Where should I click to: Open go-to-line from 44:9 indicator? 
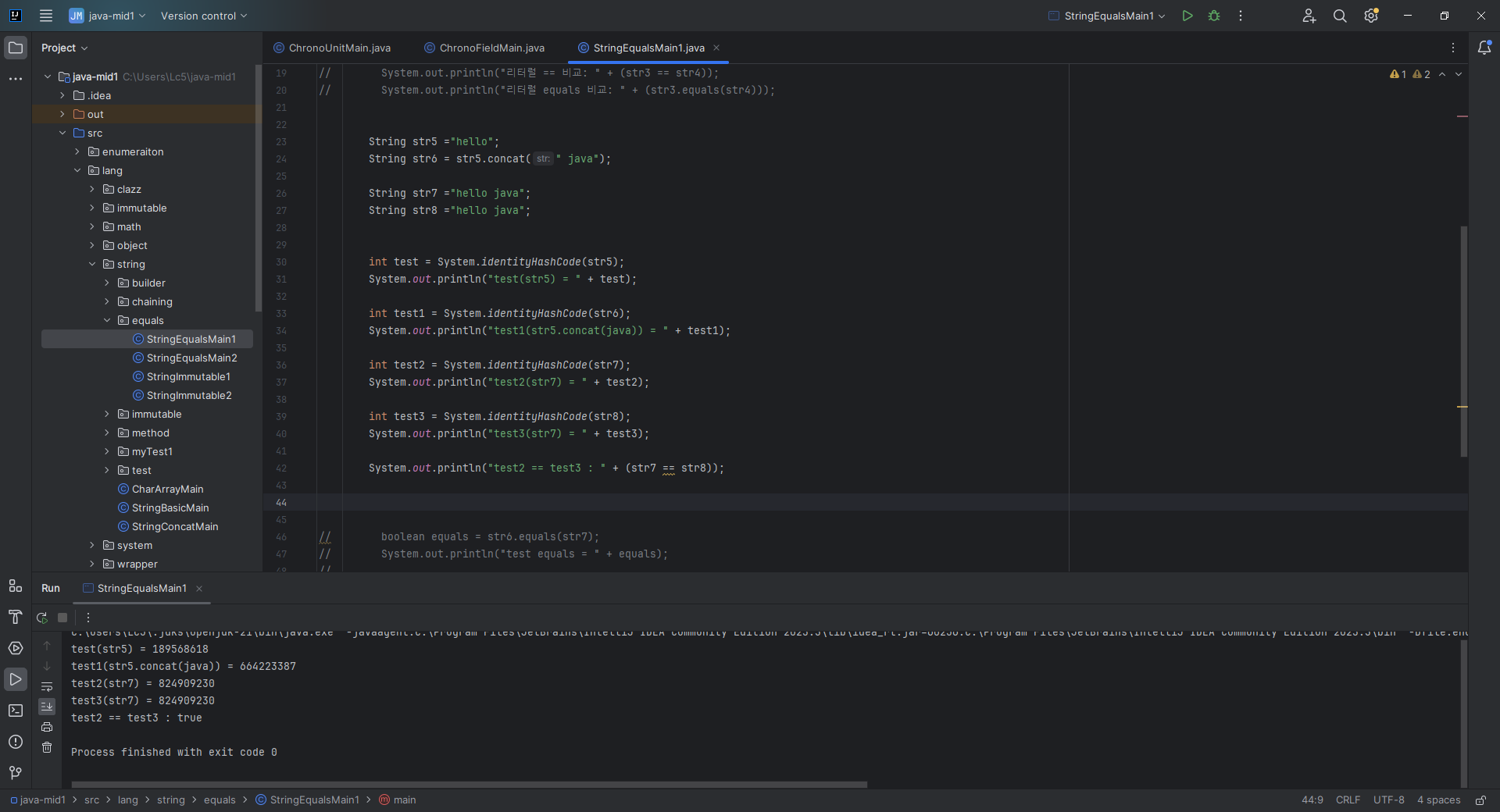click(x=1312, y=800)
